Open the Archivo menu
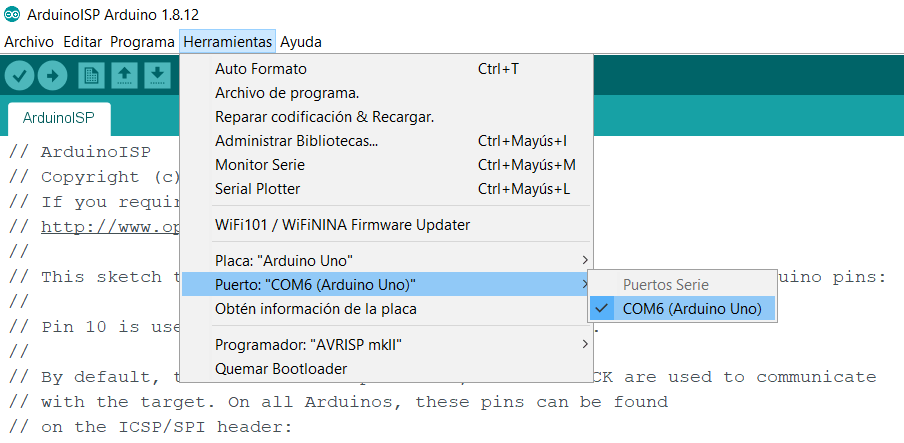The width and height of the screenshot is (904, 443). point(29,42)
